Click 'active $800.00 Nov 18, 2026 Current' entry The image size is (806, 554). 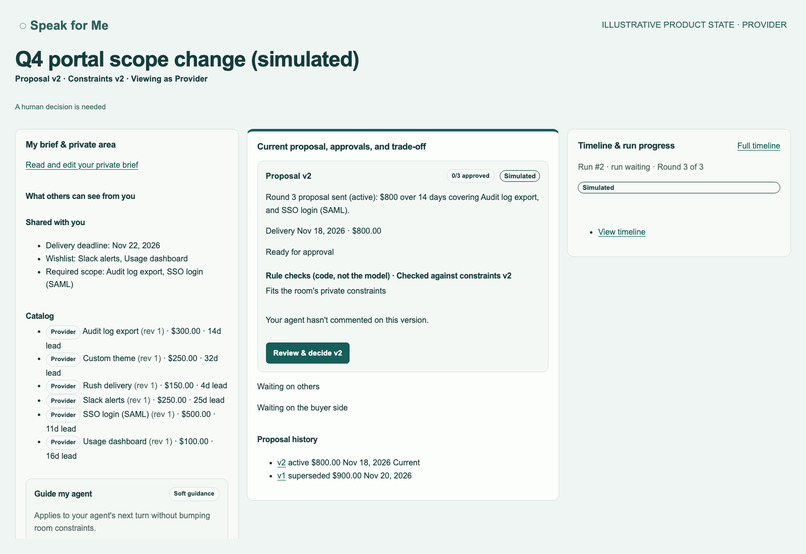[354, 463]
